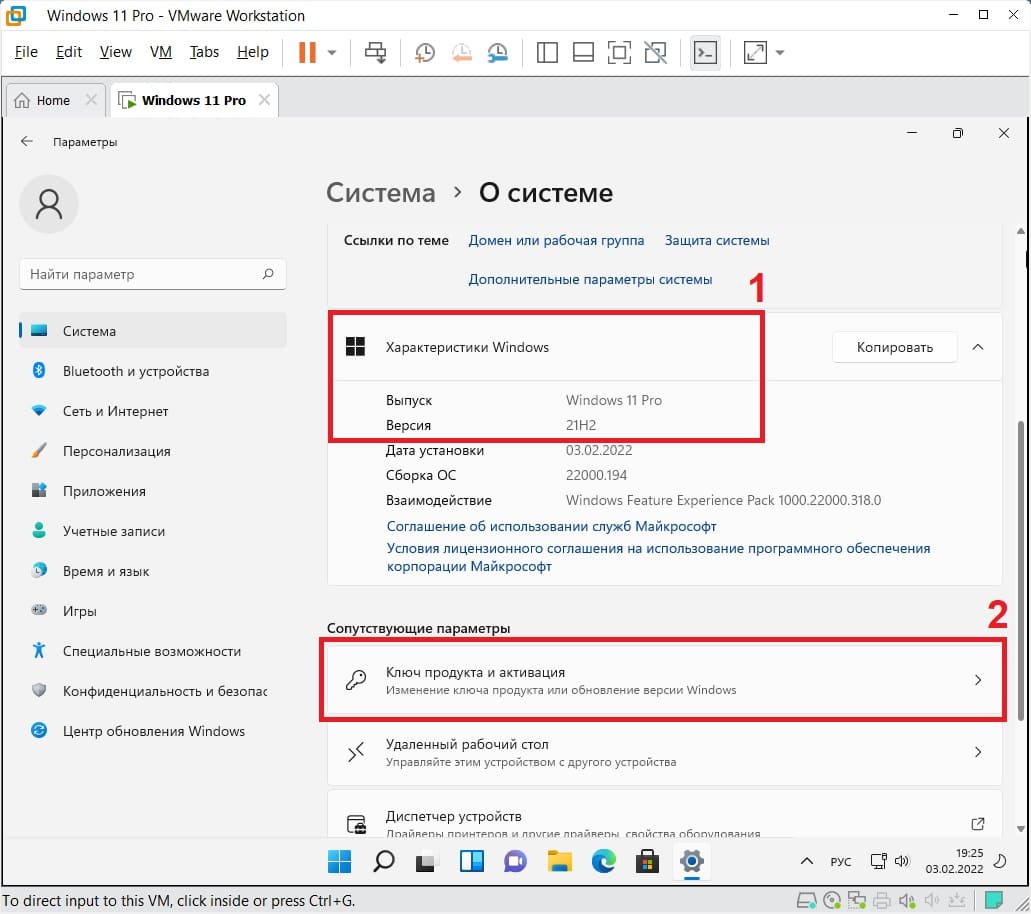The image size is (1031, 914).
Task: Open Соглашение об использовании служб Майкрософт
Action: (551, 526)
